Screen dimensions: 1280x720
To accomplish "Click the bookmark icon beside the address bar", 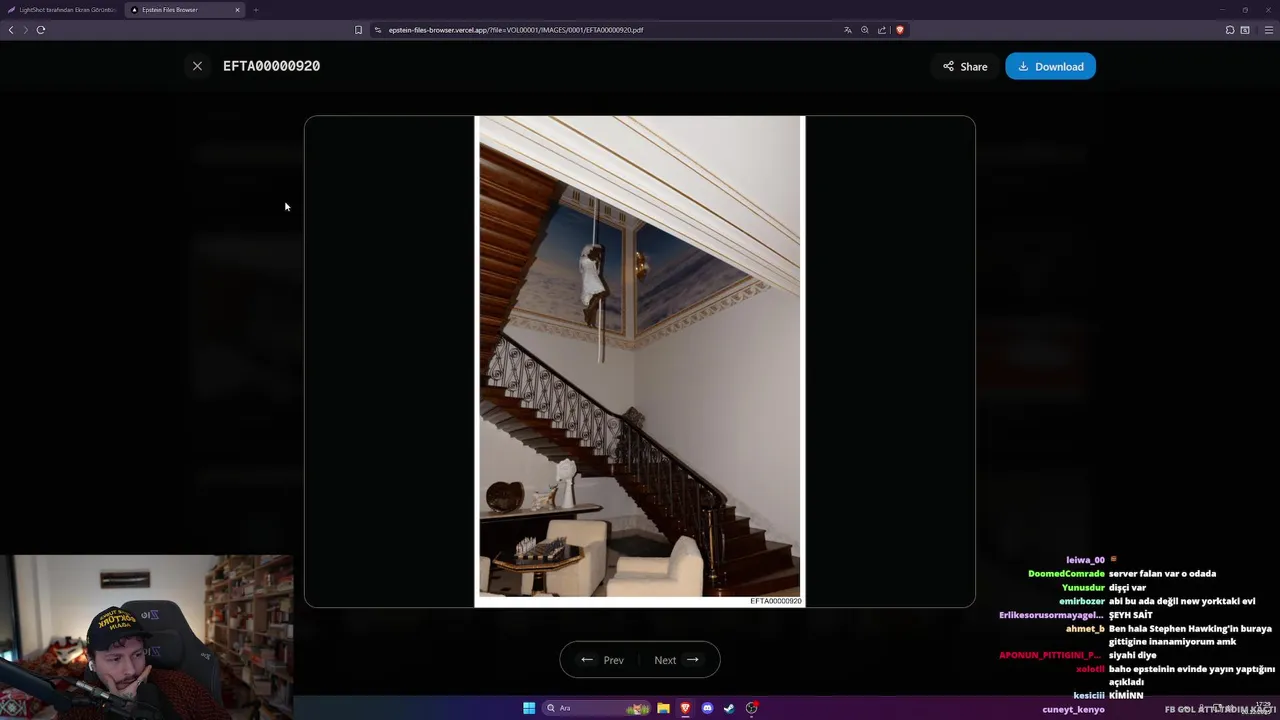I will (358, 30).
